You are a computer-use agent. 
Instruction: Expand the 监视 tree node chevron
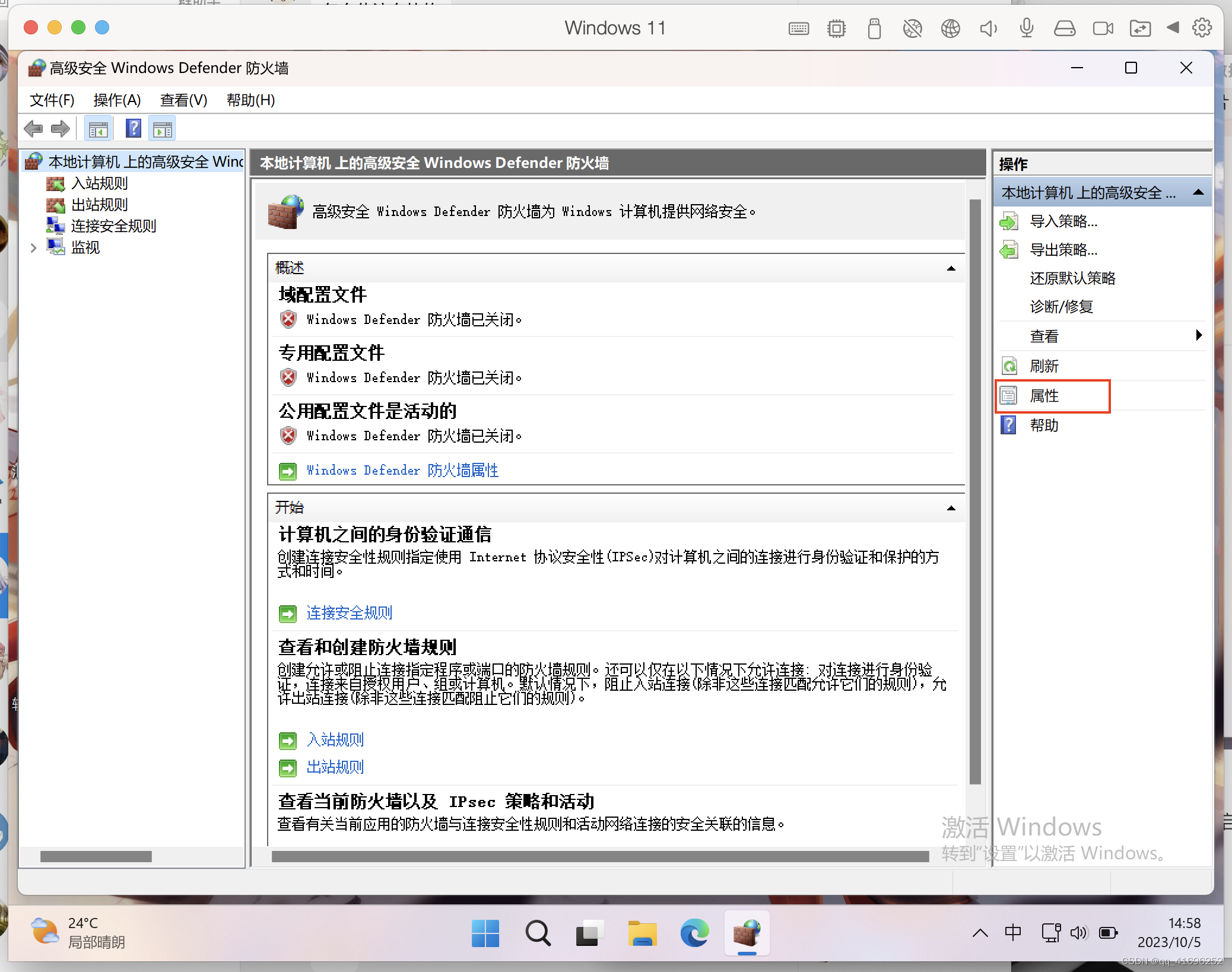tap(33, 248)
